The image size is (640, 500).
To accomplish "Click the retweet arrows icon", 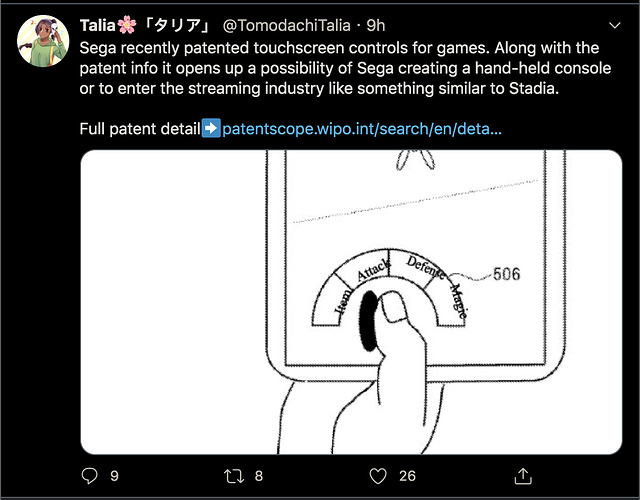I will pyautogui.click(x=231, y=475).
